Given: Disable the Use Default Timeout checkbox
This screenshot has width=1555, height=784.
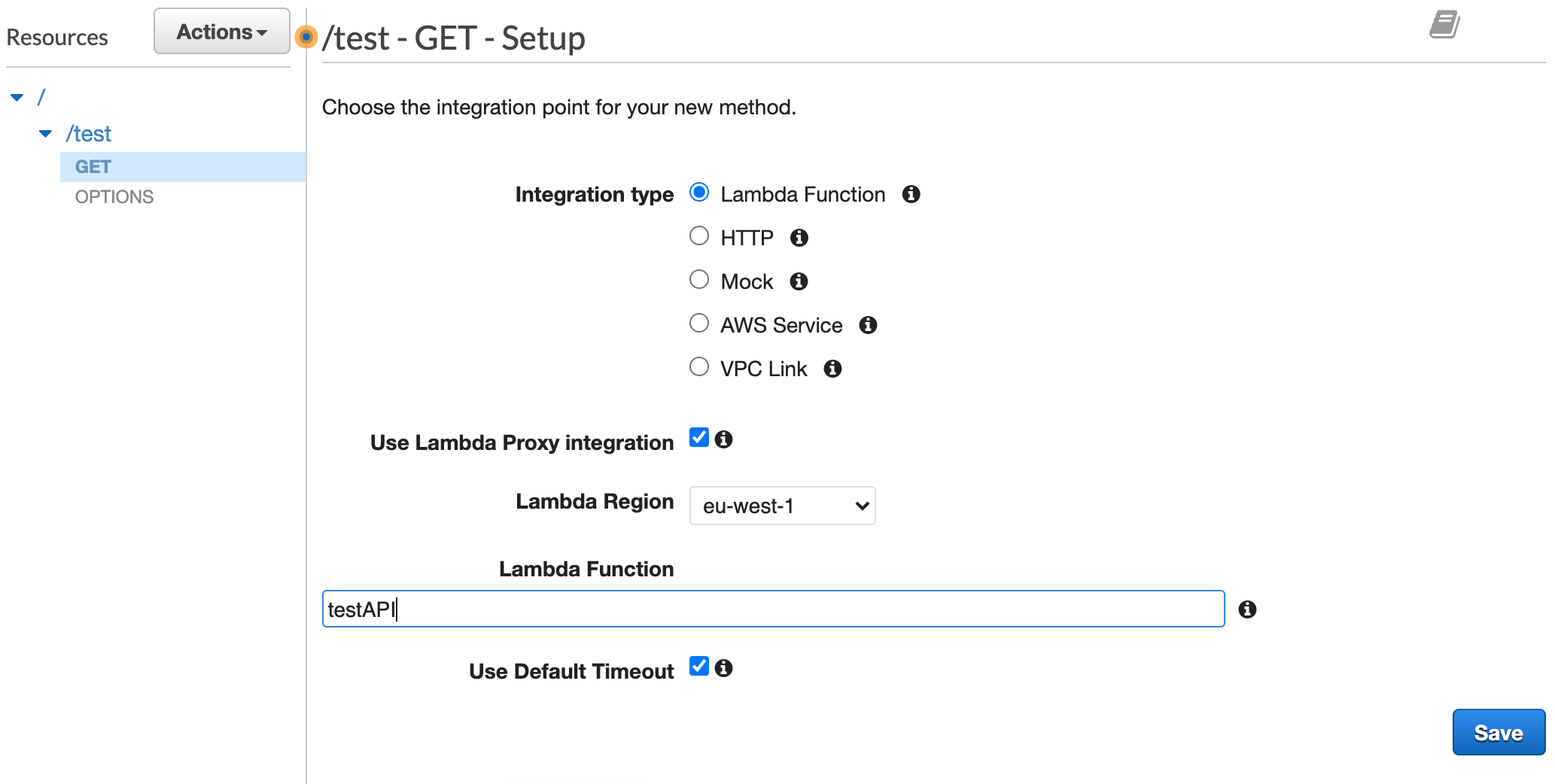Looking at the screenshot, I should click(x=698, y=666).
